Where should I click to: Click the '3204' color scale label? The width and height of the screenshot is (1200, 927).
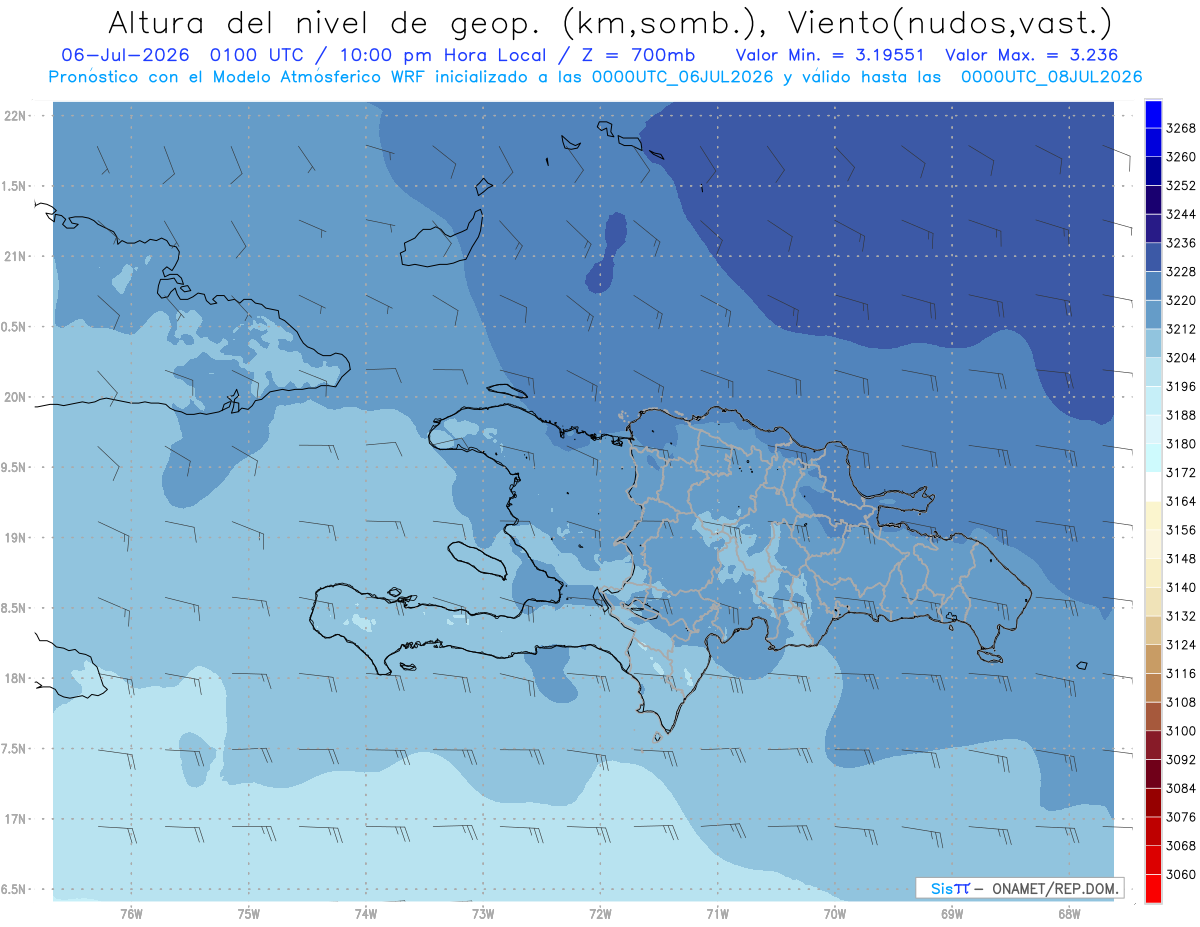coord(1181,358)
